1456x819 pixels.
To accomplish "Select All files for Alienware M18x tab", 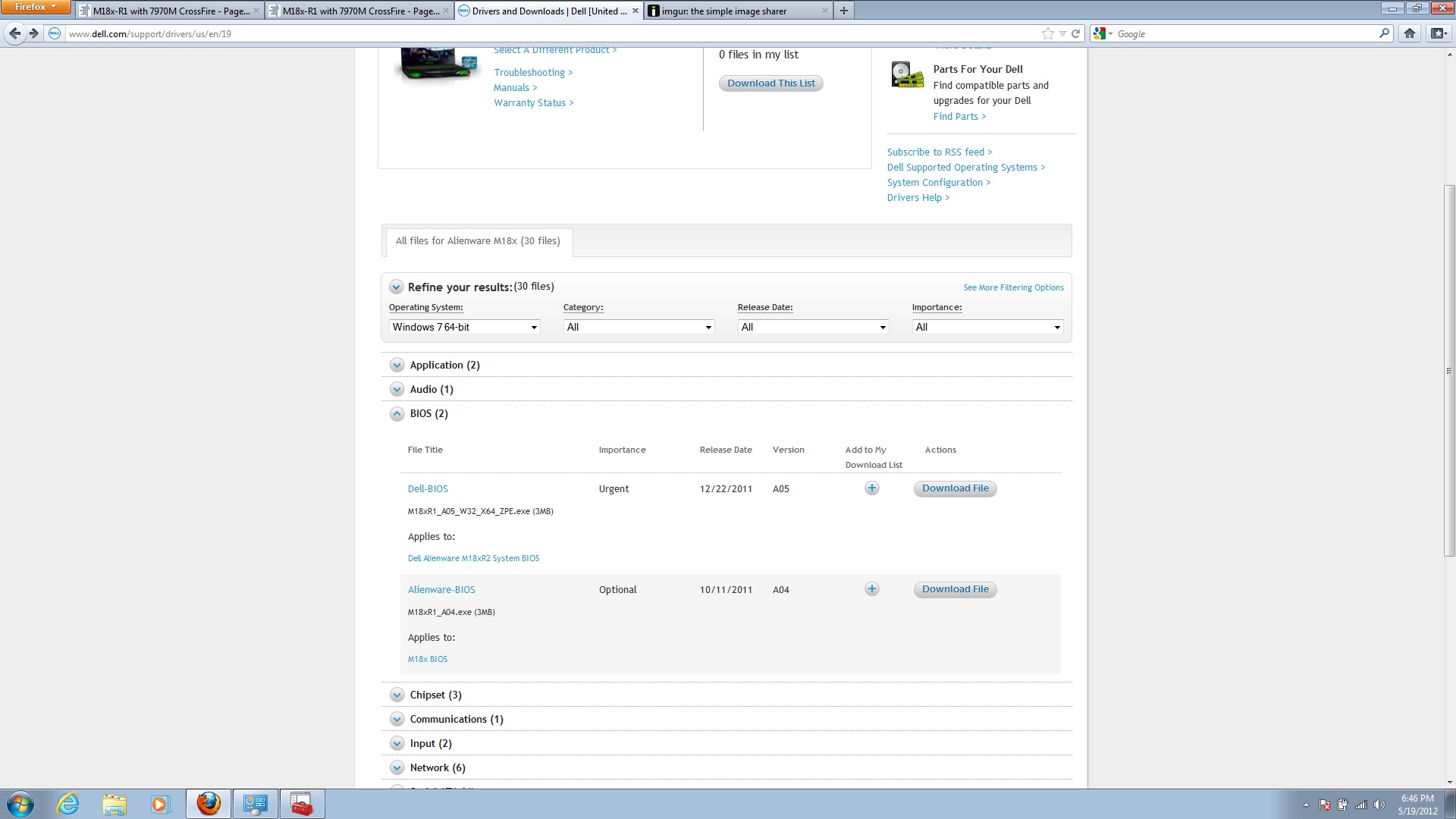I will tap(478, 241).
